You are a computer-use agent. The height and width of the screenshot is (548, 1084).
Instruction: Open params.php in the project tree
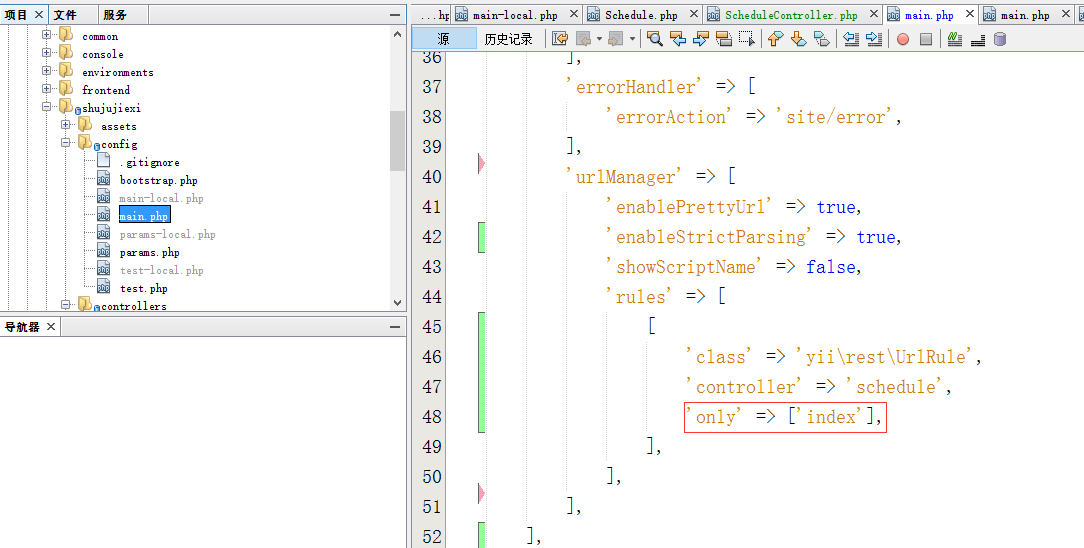149,253
